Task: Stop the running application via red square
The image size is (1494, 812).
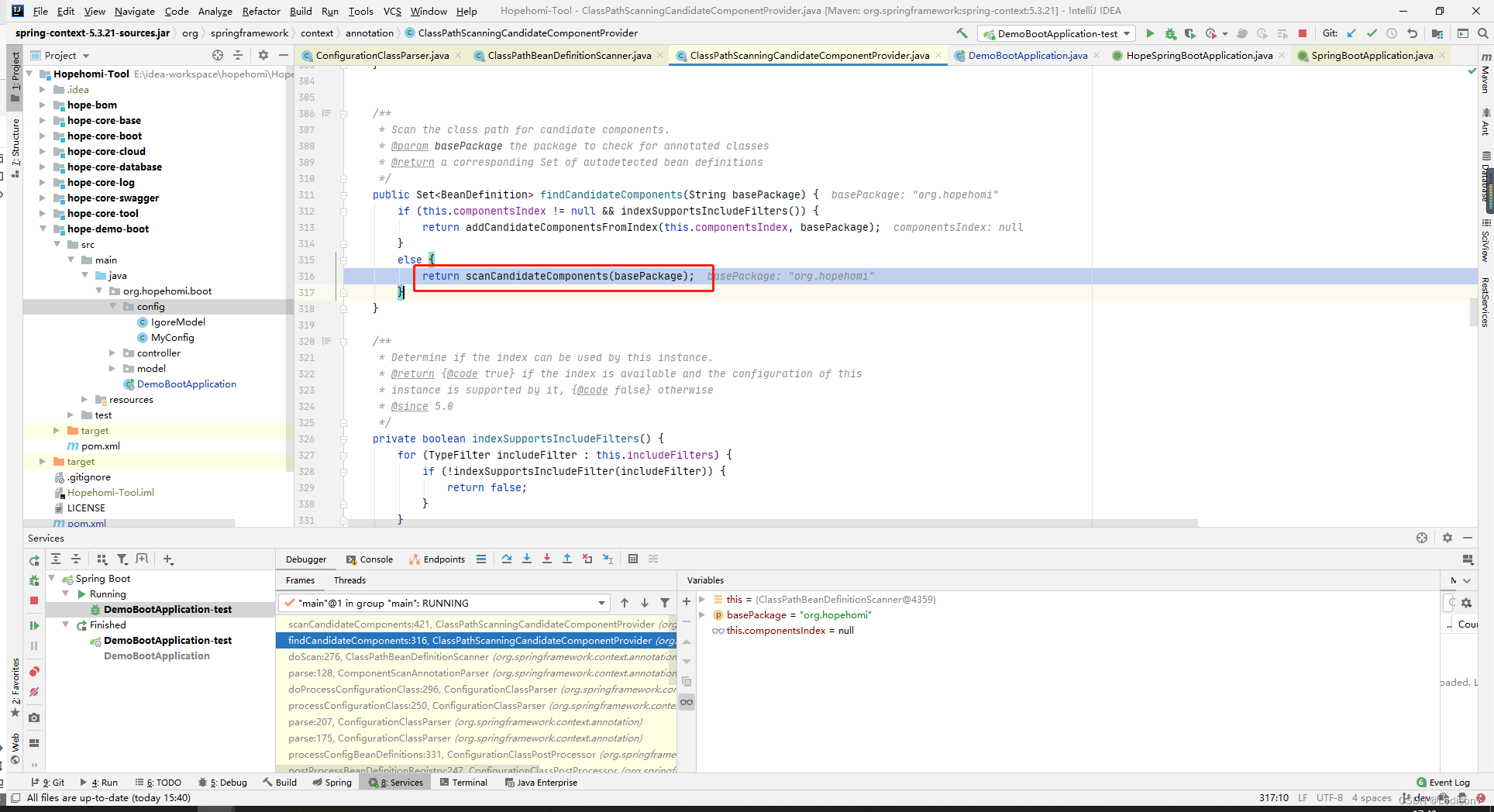Action: (x=1303, y=33)
